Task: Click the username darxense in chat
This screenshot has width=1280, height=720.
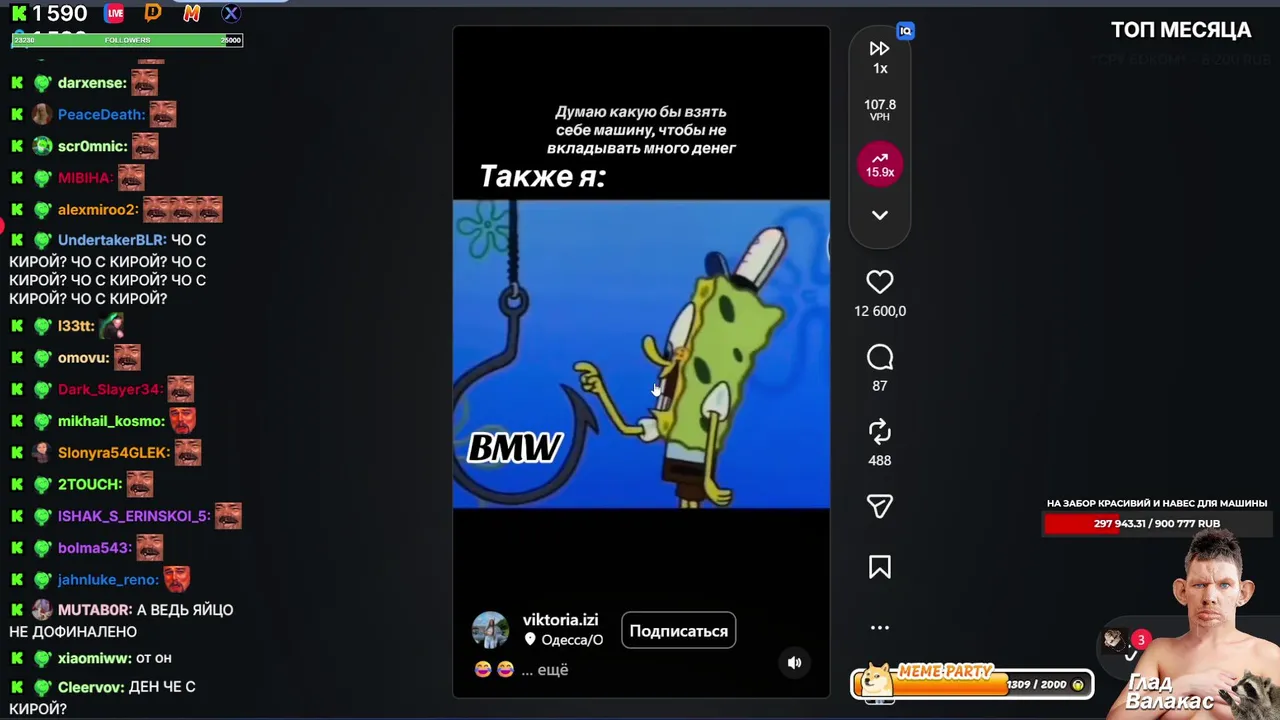Action: [x=91, y=83]
